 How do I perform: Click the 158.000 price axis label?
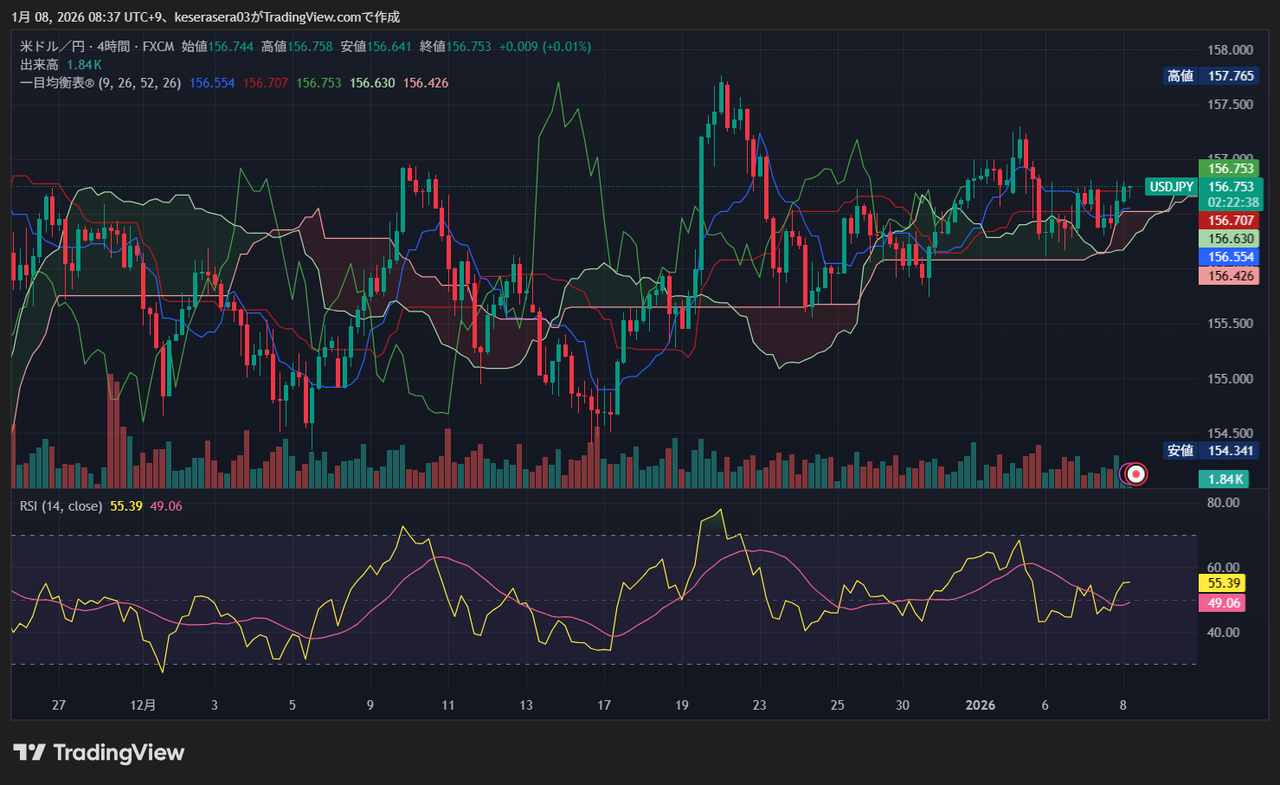[1231, 49]
